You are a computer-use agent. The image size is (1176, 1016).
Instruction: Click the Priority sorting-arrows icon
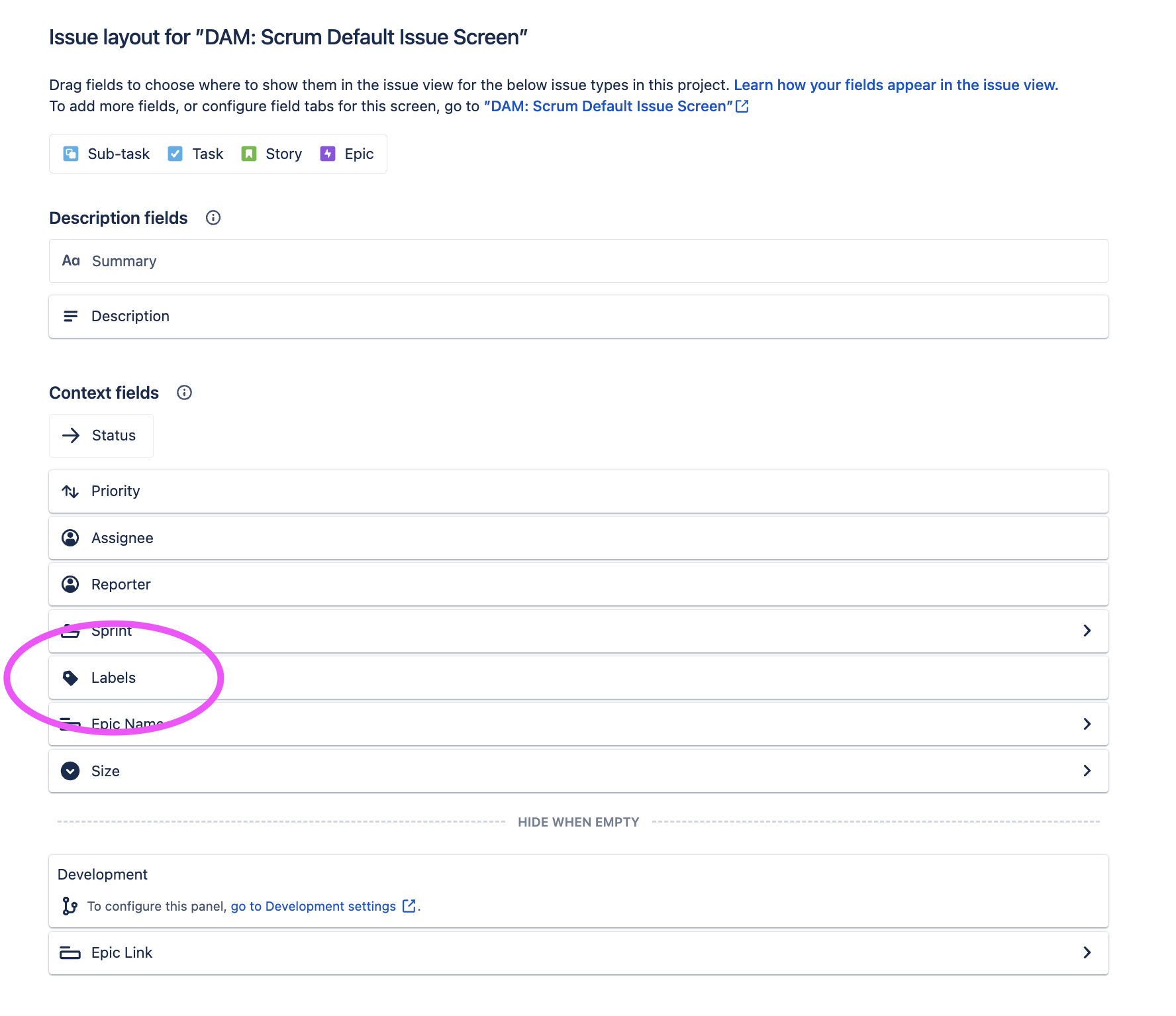70,491
